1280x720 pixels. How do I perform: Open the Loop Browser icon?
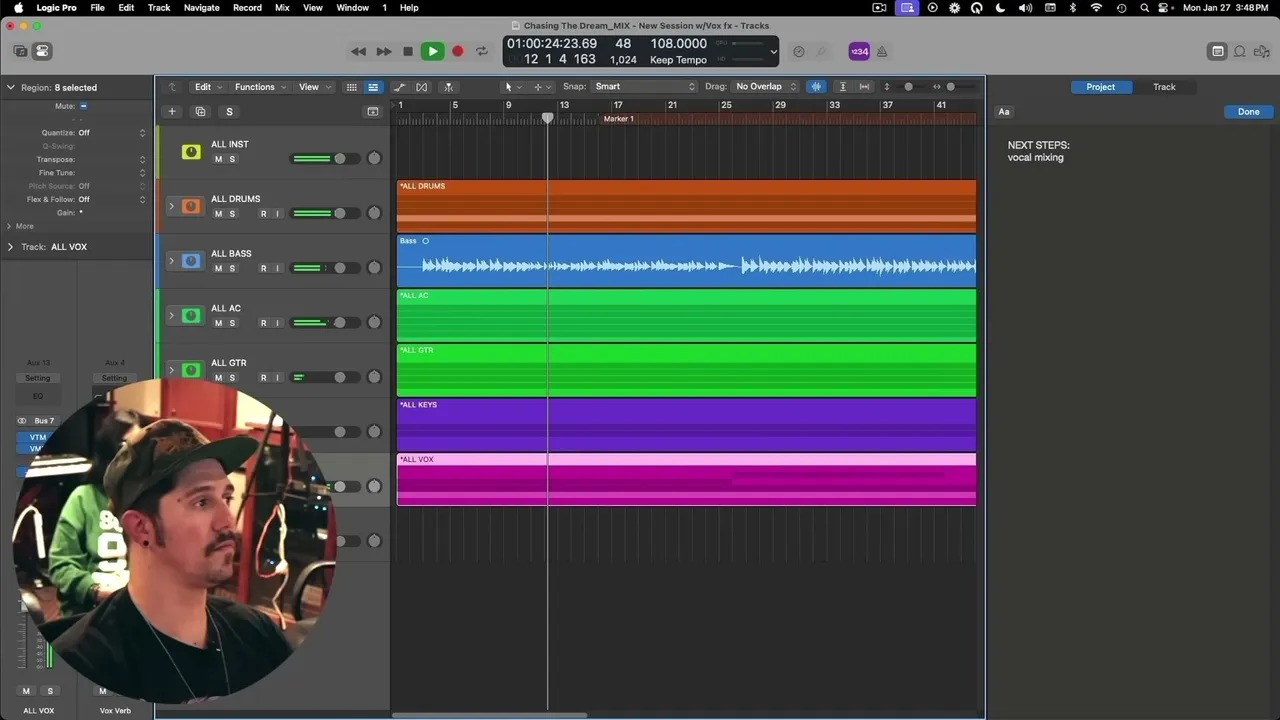coord(1240,51)
